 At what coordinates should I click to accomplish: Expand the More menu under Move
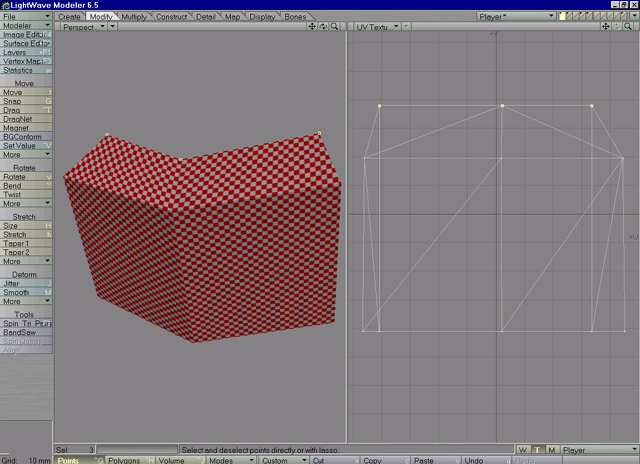(x=26, y=155)
